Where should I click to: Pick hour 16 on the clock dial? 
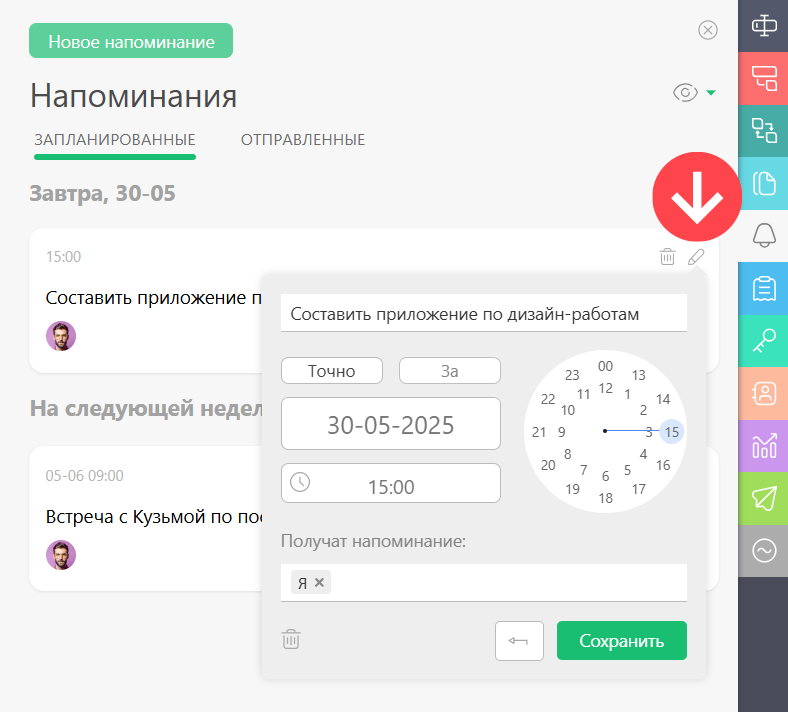pyautogui.click(x=663, y=465)
